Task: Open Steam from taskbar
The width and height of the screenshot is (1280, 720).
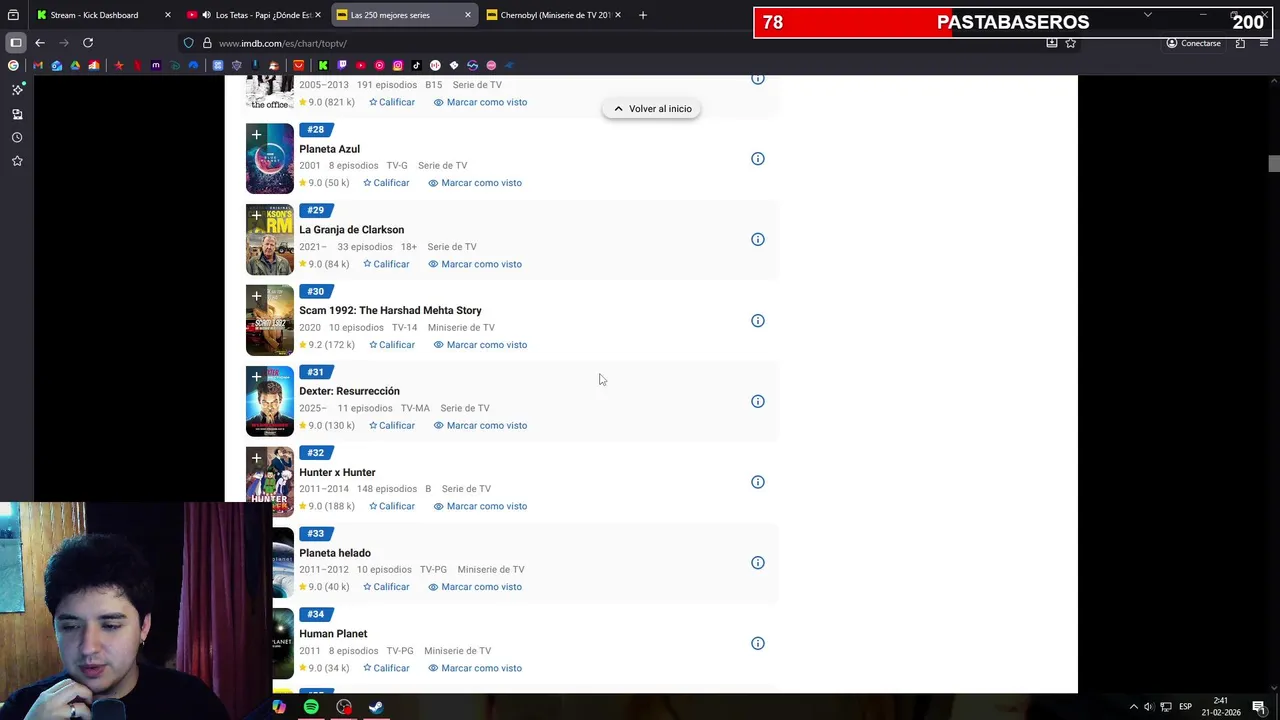Action: click(376, 707)
